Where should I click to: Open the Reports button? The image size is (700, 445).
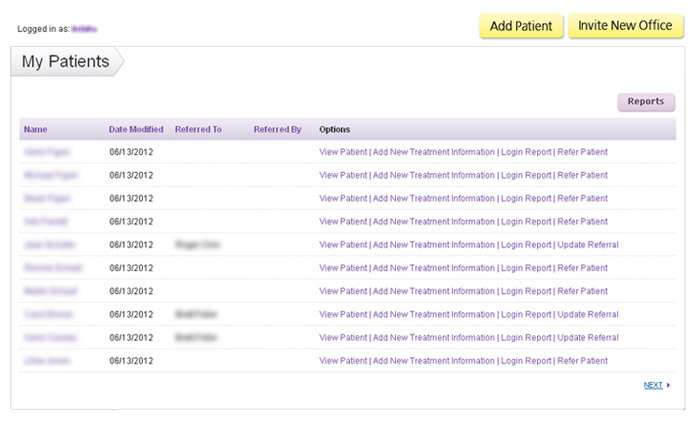click(646, 102)
